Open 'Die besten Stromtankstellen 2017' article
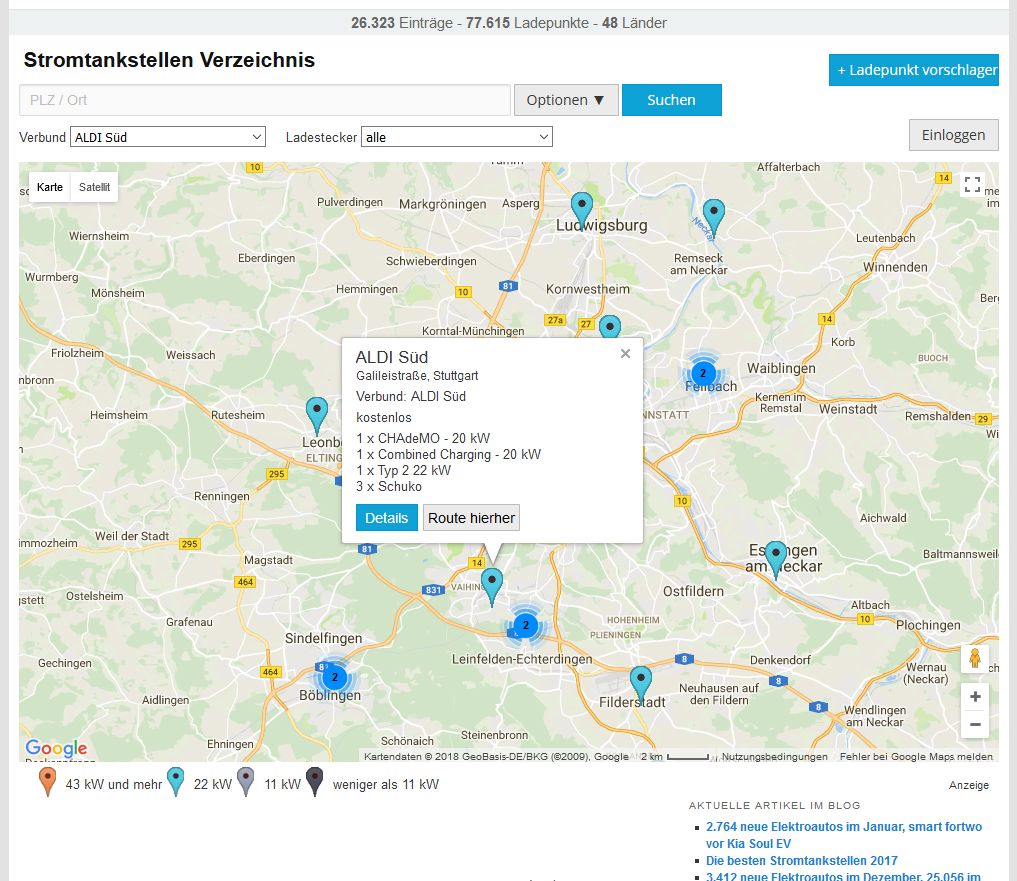This screenshot has width=1017, height=881. (x=802, y=860)
